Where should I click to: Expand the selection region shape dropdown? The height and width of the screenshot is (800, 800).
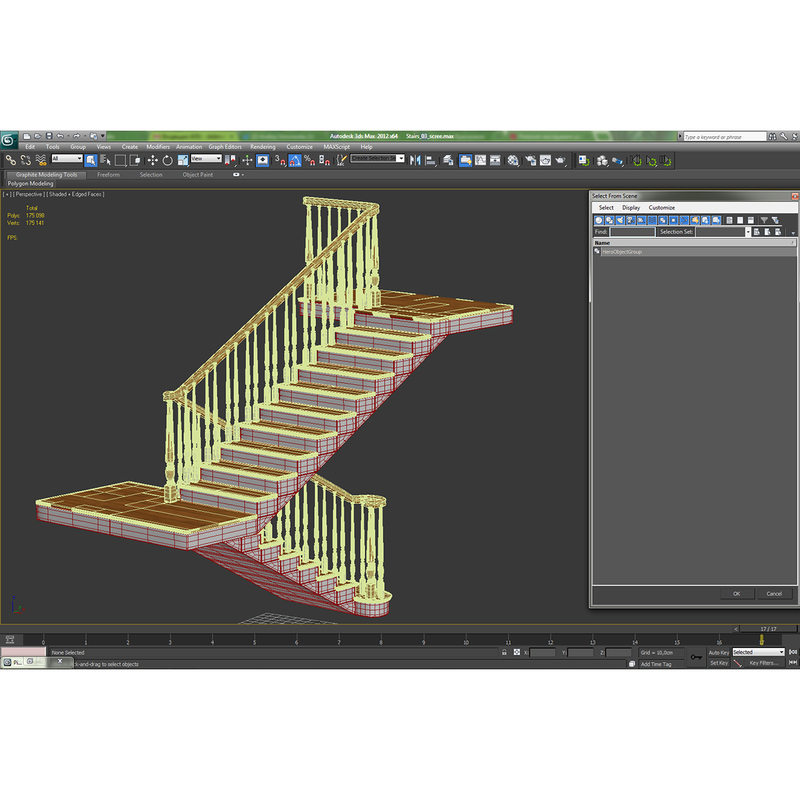pyautogui.click(x=119, y=160)
